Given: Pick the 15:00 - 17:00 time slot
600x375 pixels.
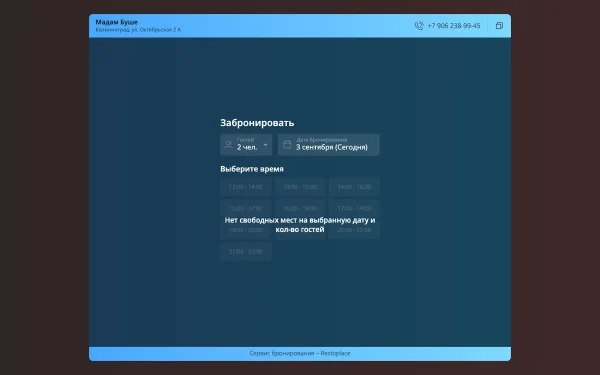Looking at the screenshot, I should coord(246,209).
